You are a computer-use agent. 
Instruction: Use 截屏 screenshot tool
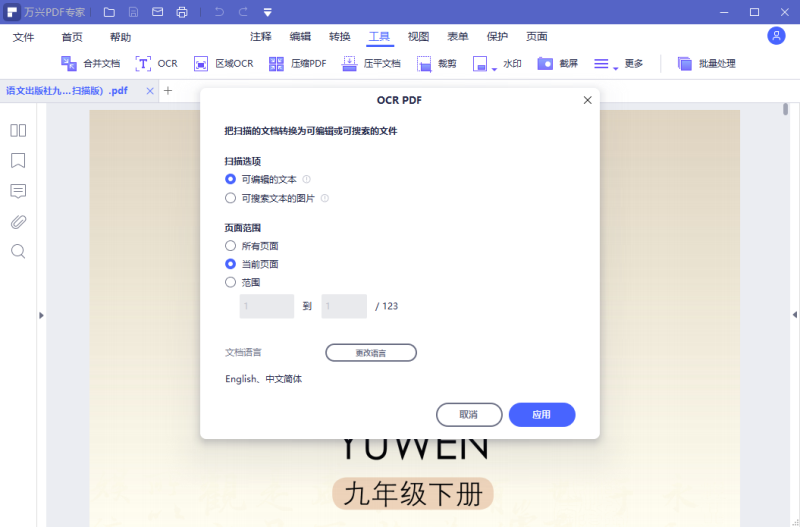click(x=557, y=63)
